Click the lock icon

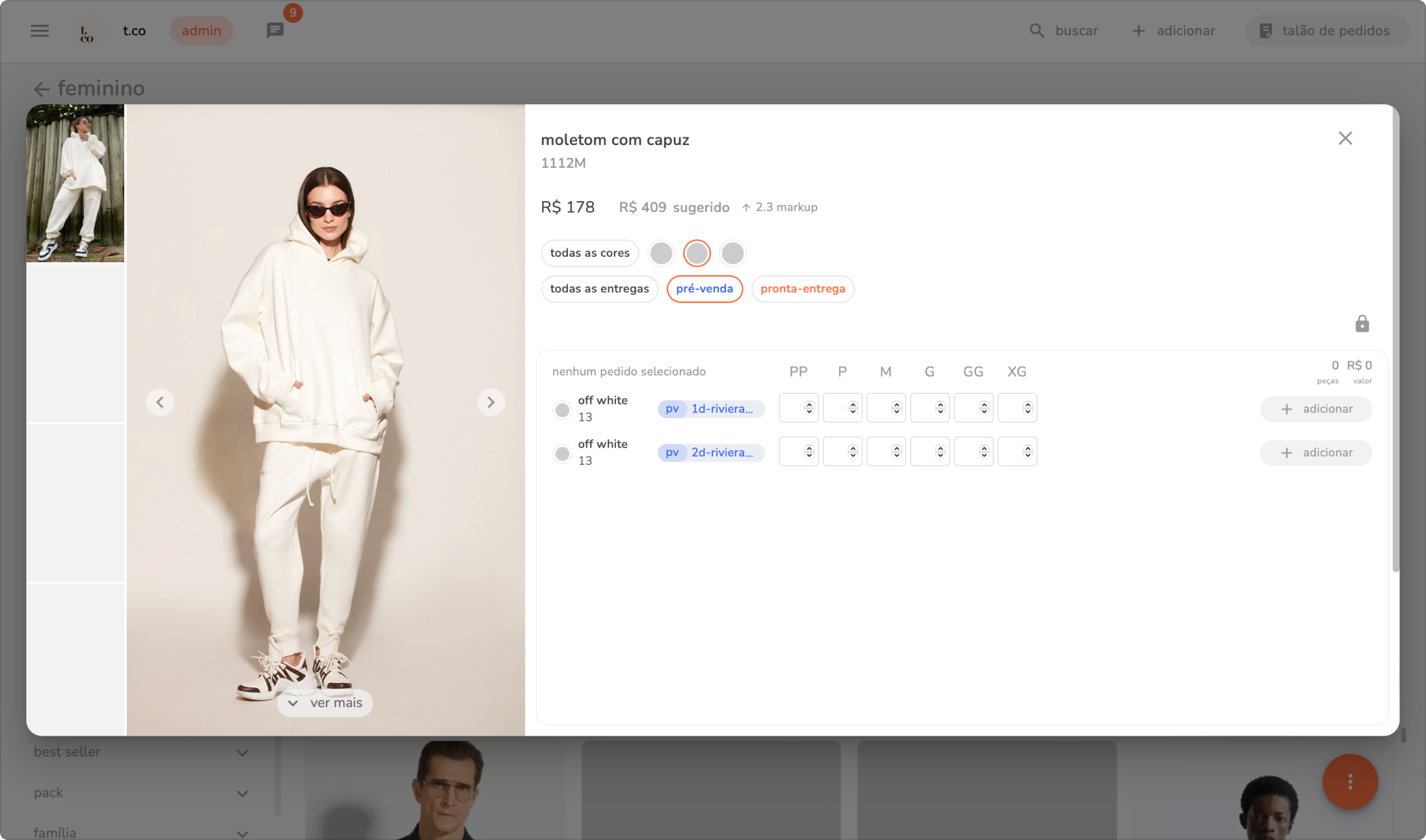[x=1362, y=324]
